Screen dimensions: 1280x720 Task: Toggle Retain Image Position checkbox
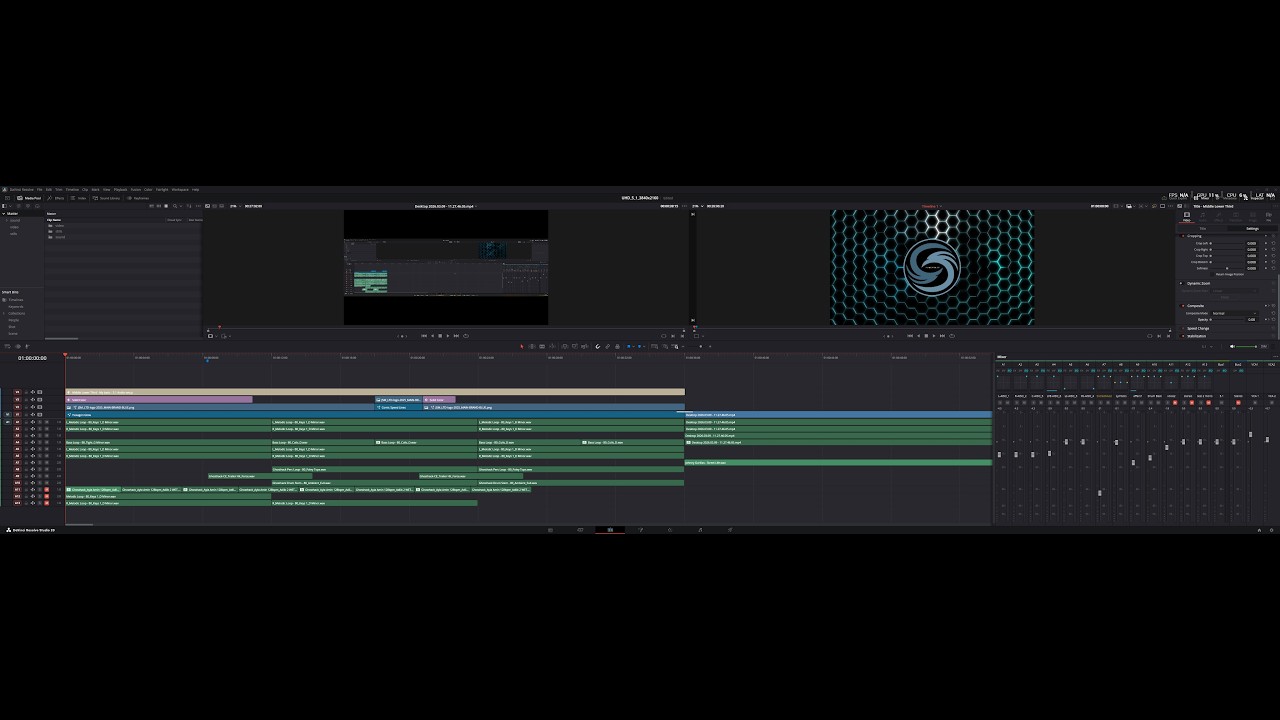pos(1212,274)
